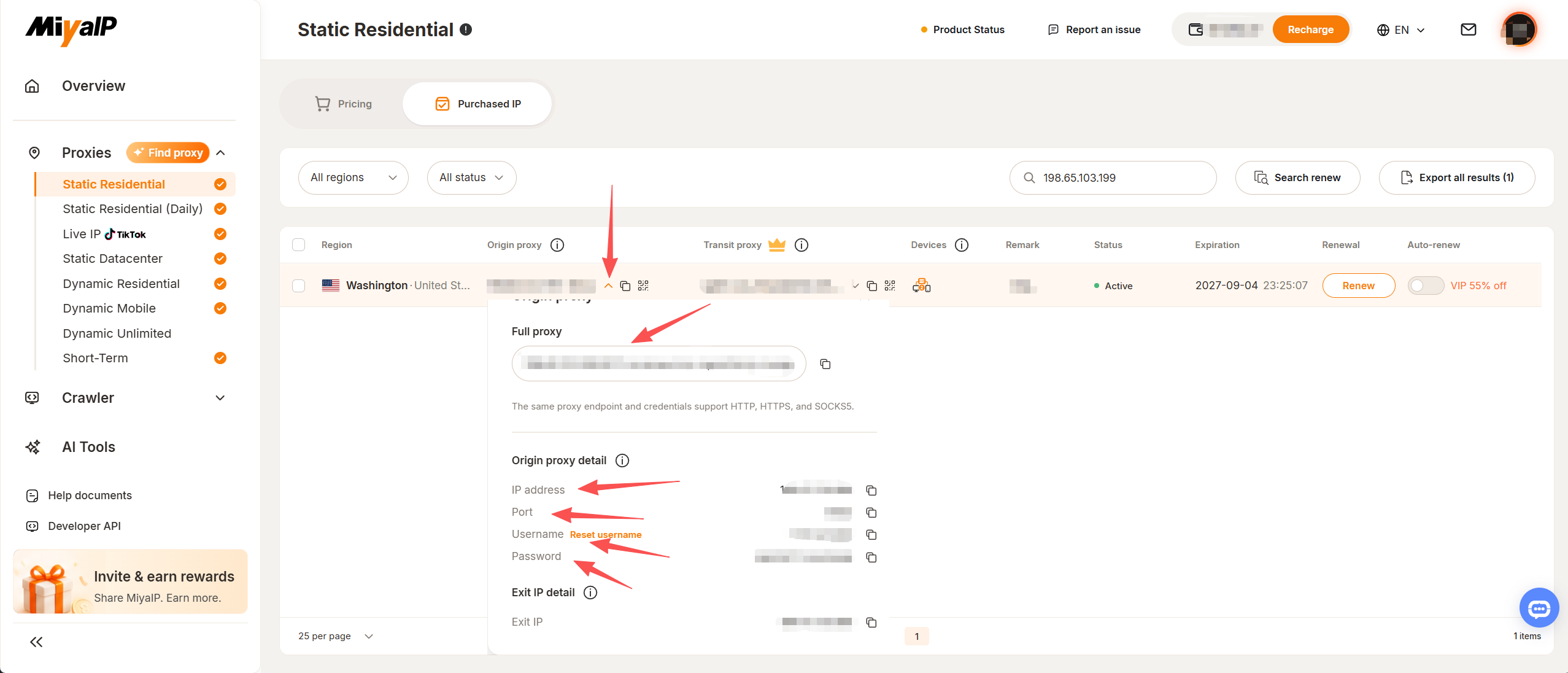1568x673 pixels.
Task: Click Exit IP detail info icon
Action: tap(590, 593)
